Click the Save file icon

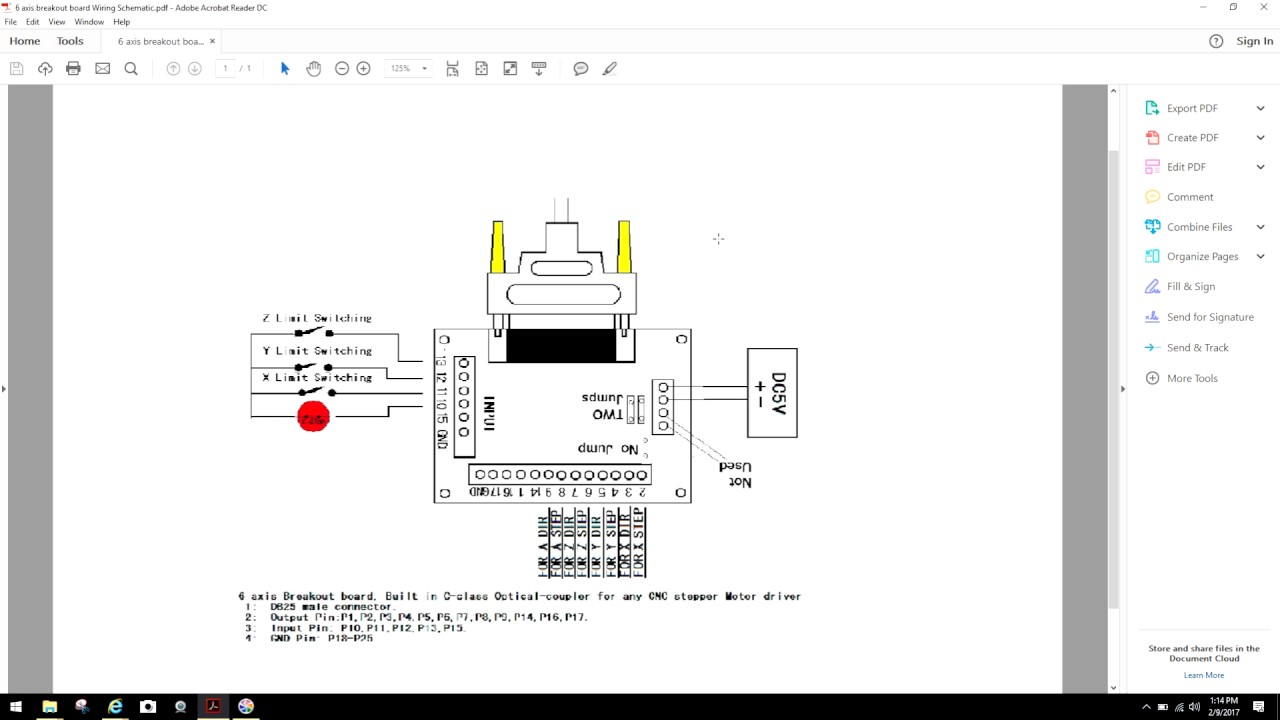point(16,68)
